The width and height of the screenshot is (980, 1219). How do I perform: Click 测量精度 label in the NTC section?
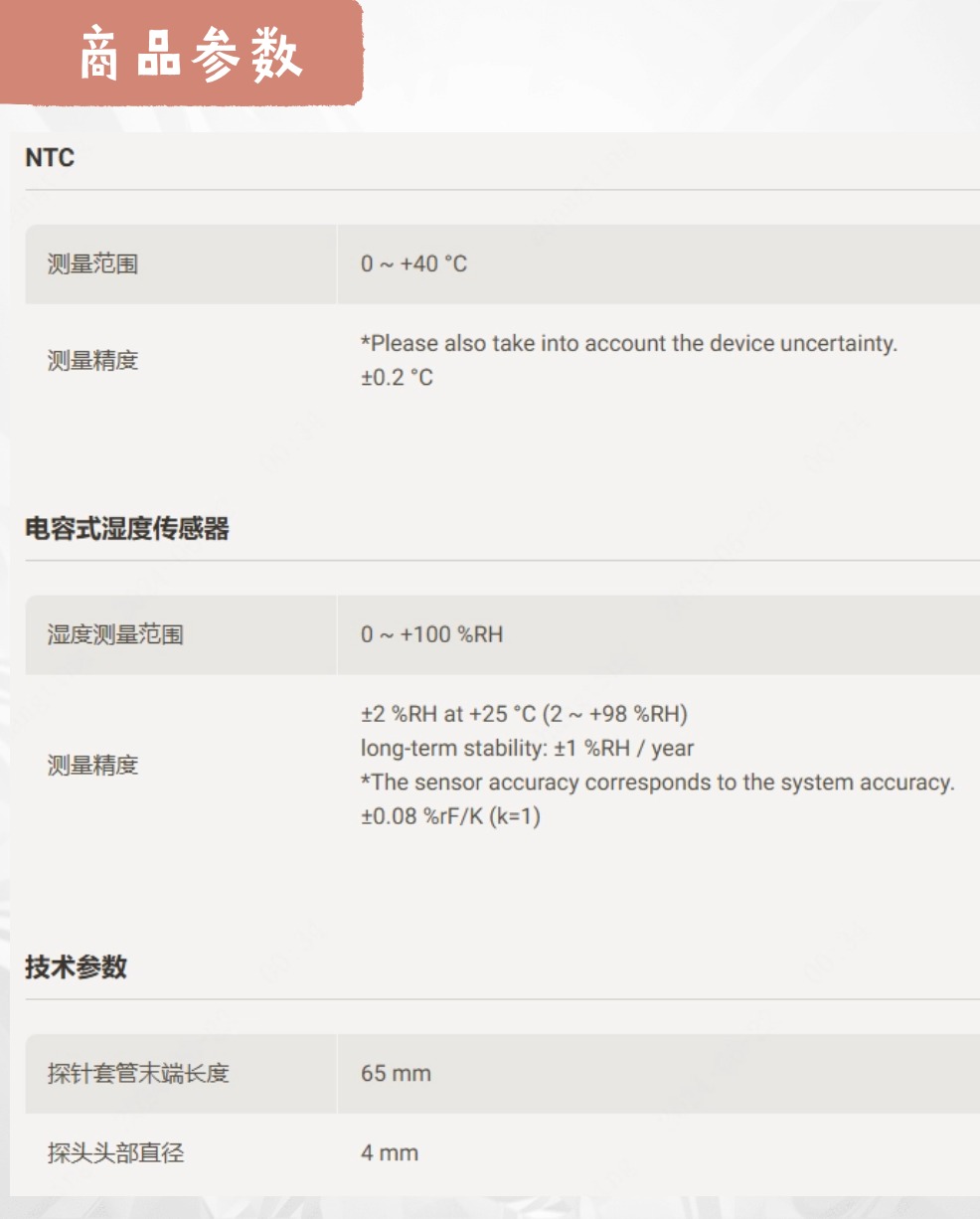click(92, 360)
